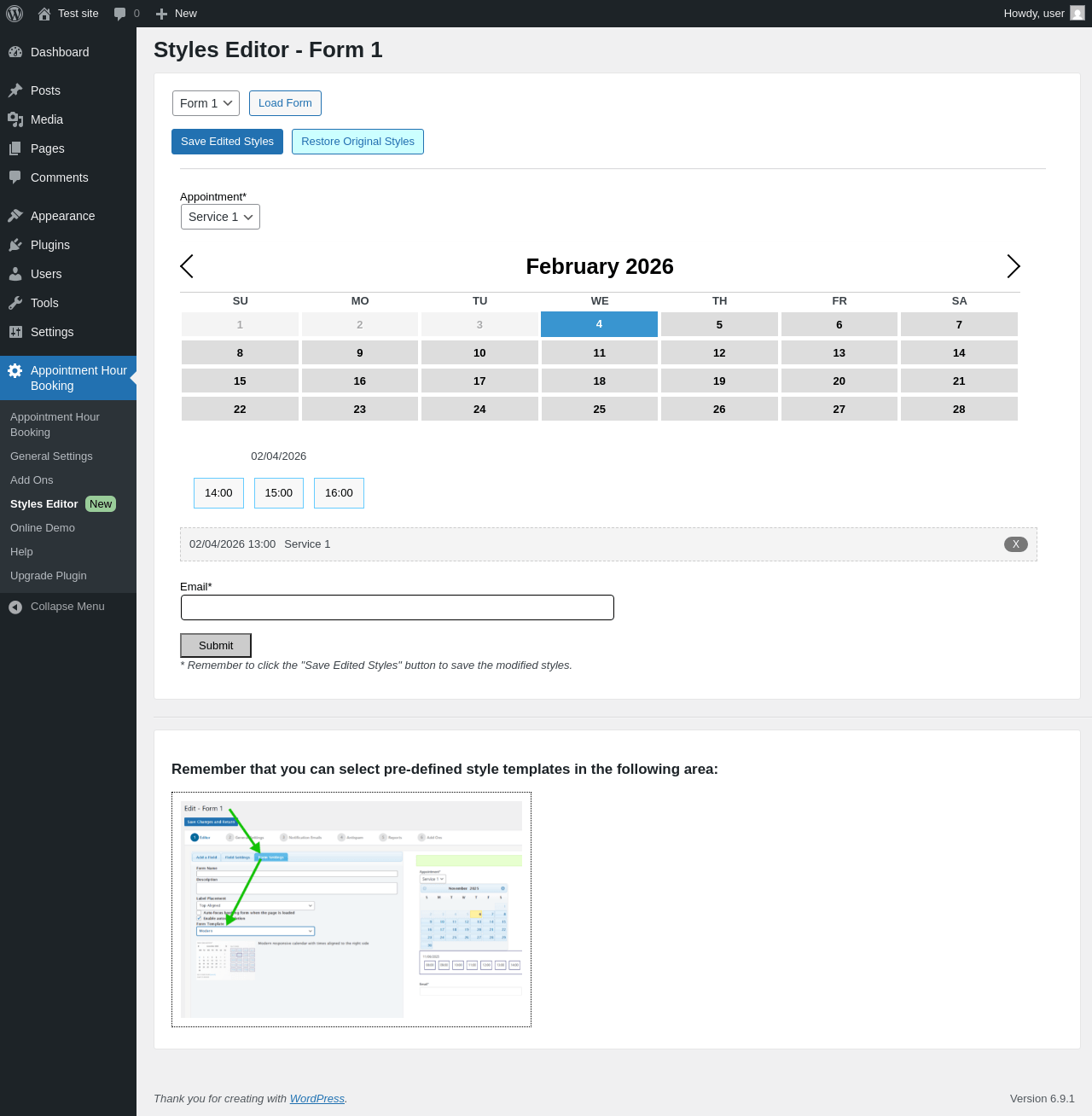This screenshot has height=1116, width=1092.
Task: Open the New content menu
Action: [x=177, y=14]
